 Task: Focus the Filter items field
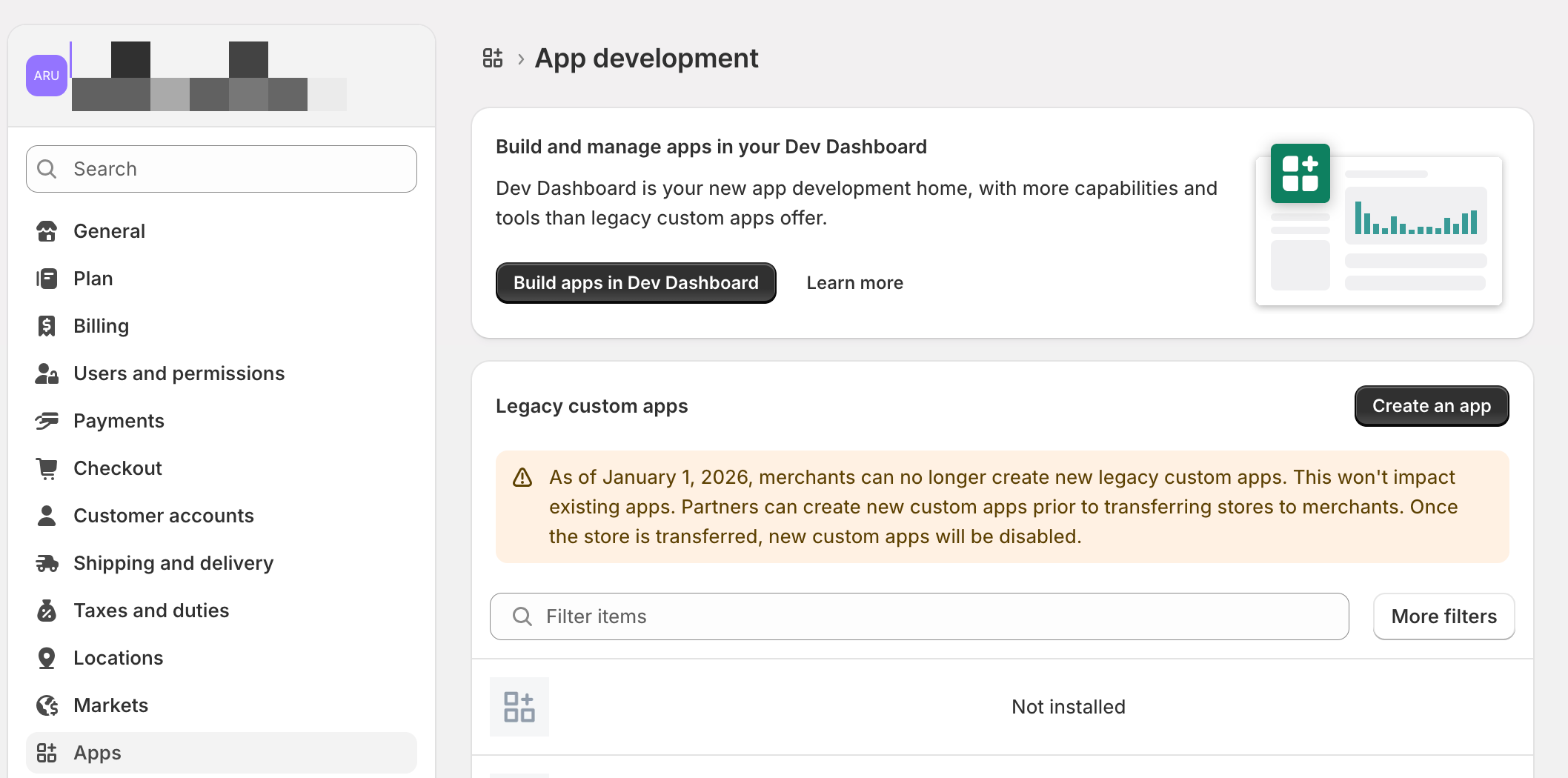pos(920,616)
